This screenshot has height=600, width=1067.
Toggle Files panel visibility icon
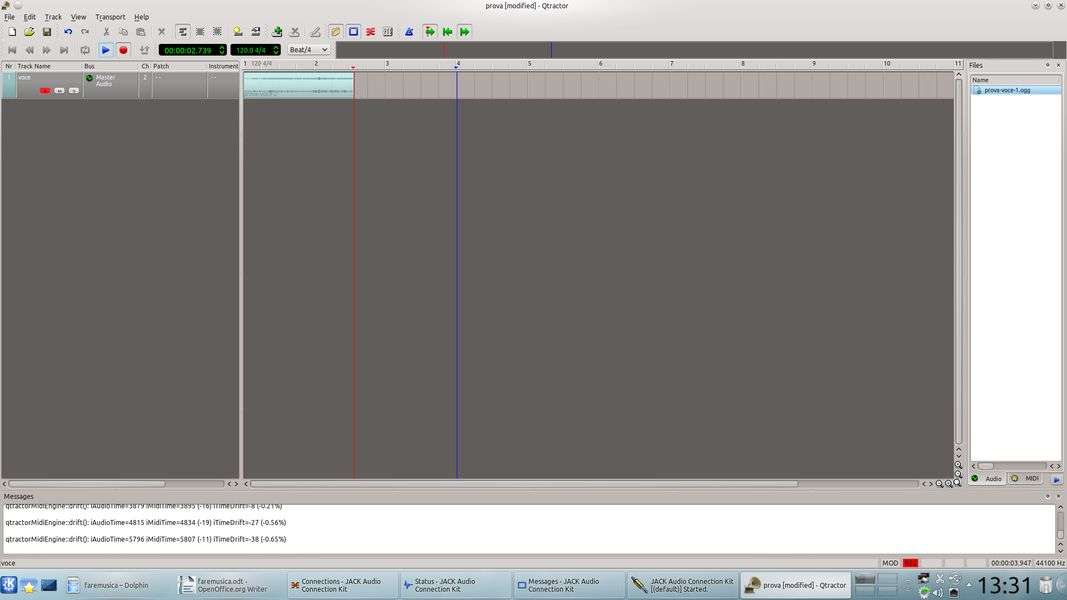(335, 31)
